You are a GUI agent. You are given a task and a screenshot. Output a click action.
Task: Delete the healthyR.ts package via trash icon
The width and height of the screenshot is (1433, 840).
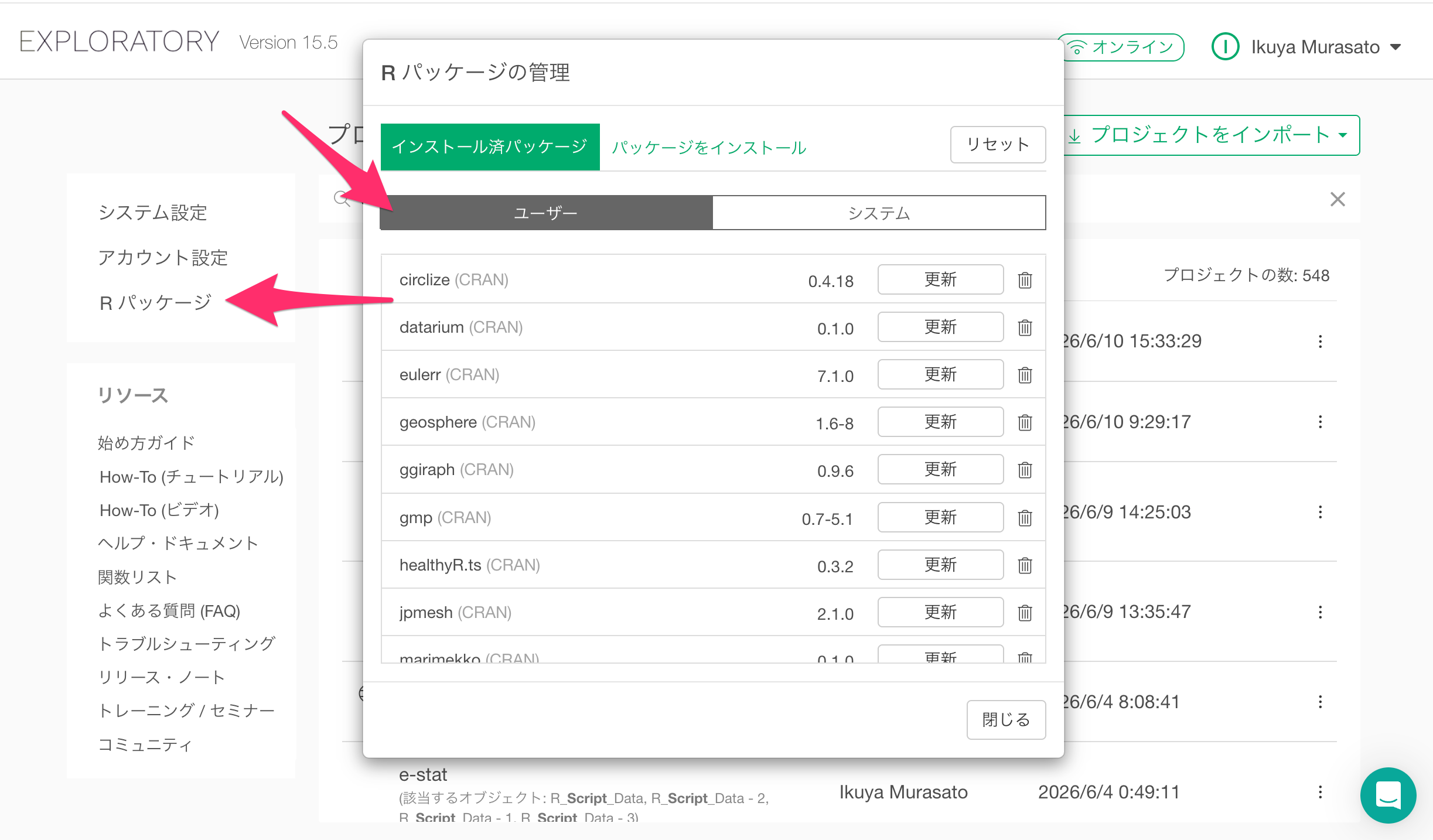pos(1025,565)
